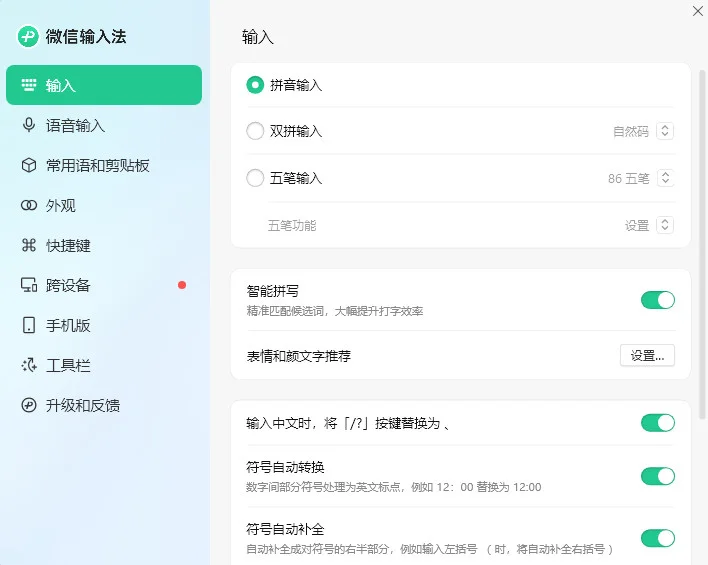Click the cube icon for 常用语和剪贴板

coord(29,165)
